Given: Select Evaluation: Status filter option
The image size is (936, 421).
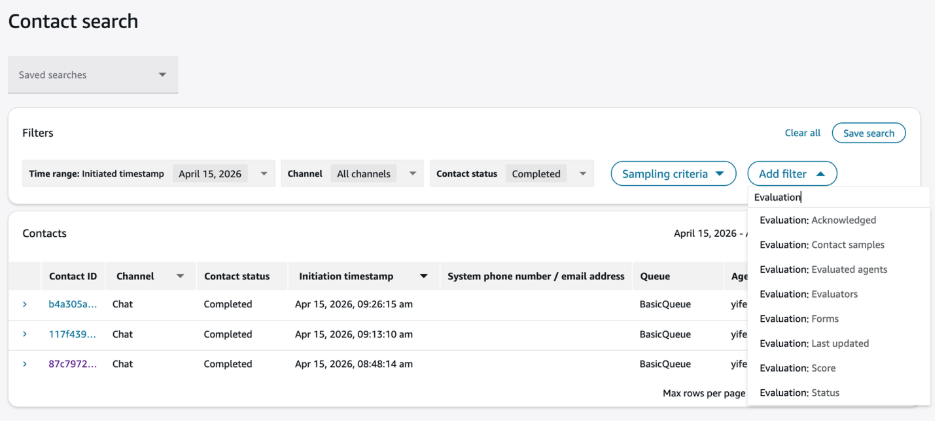Looking at the screenshot, I should 799,392.
